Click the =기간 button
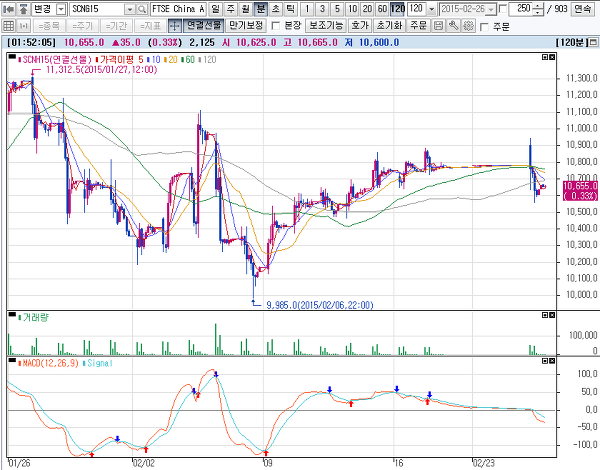The image size is (600, 470). (x=116, y=26)
